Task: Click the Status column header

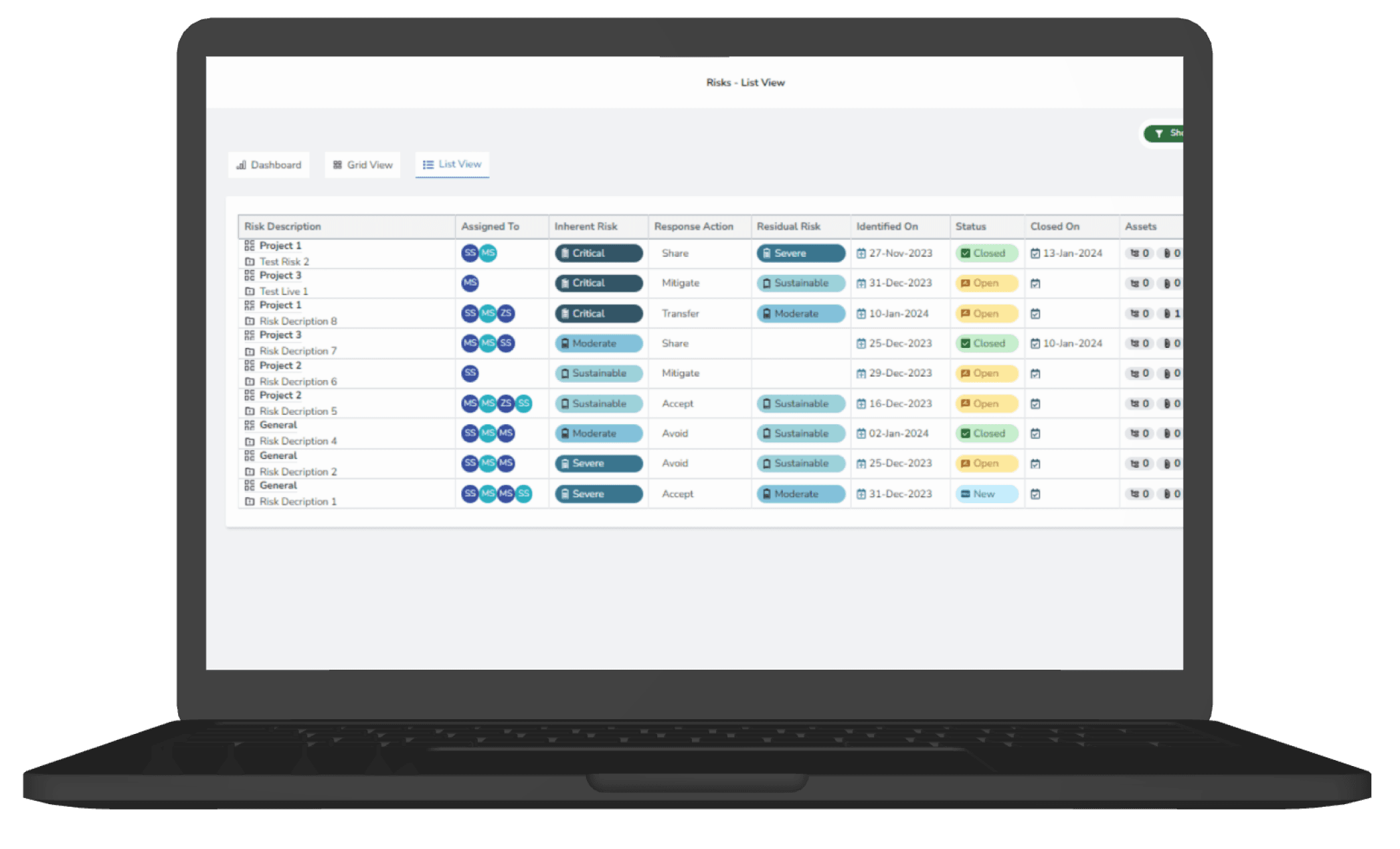Action: coord(970,226)
